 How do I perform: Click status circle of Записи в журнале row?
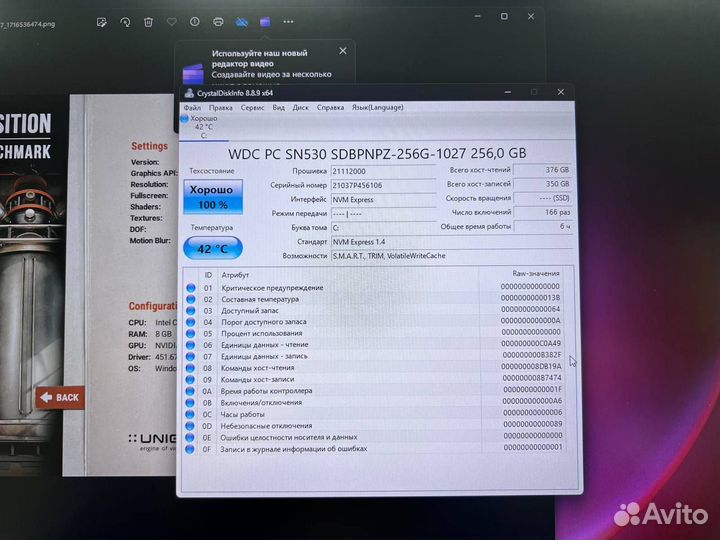pos(190,449)
